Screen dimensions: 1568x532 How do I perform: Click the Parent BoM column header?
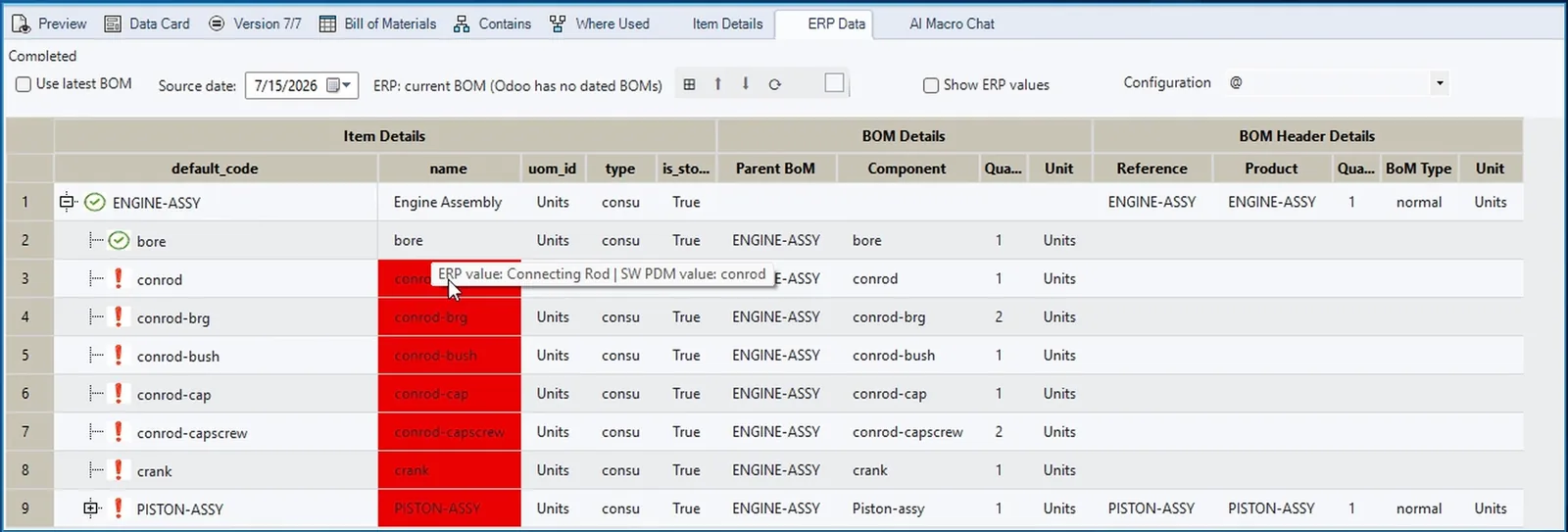(775, 169)
